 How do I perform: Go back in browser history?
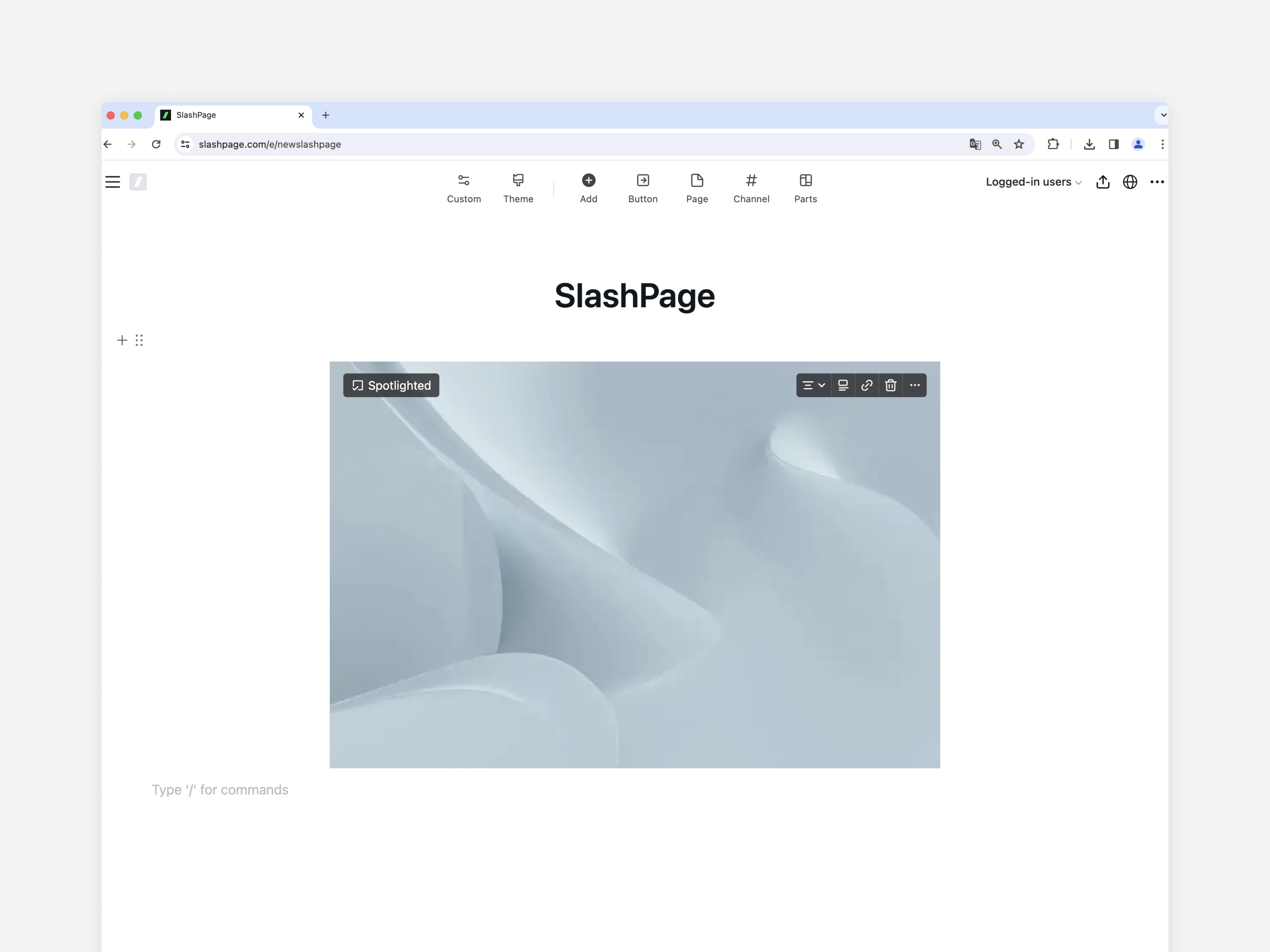[x=108, y=144]
